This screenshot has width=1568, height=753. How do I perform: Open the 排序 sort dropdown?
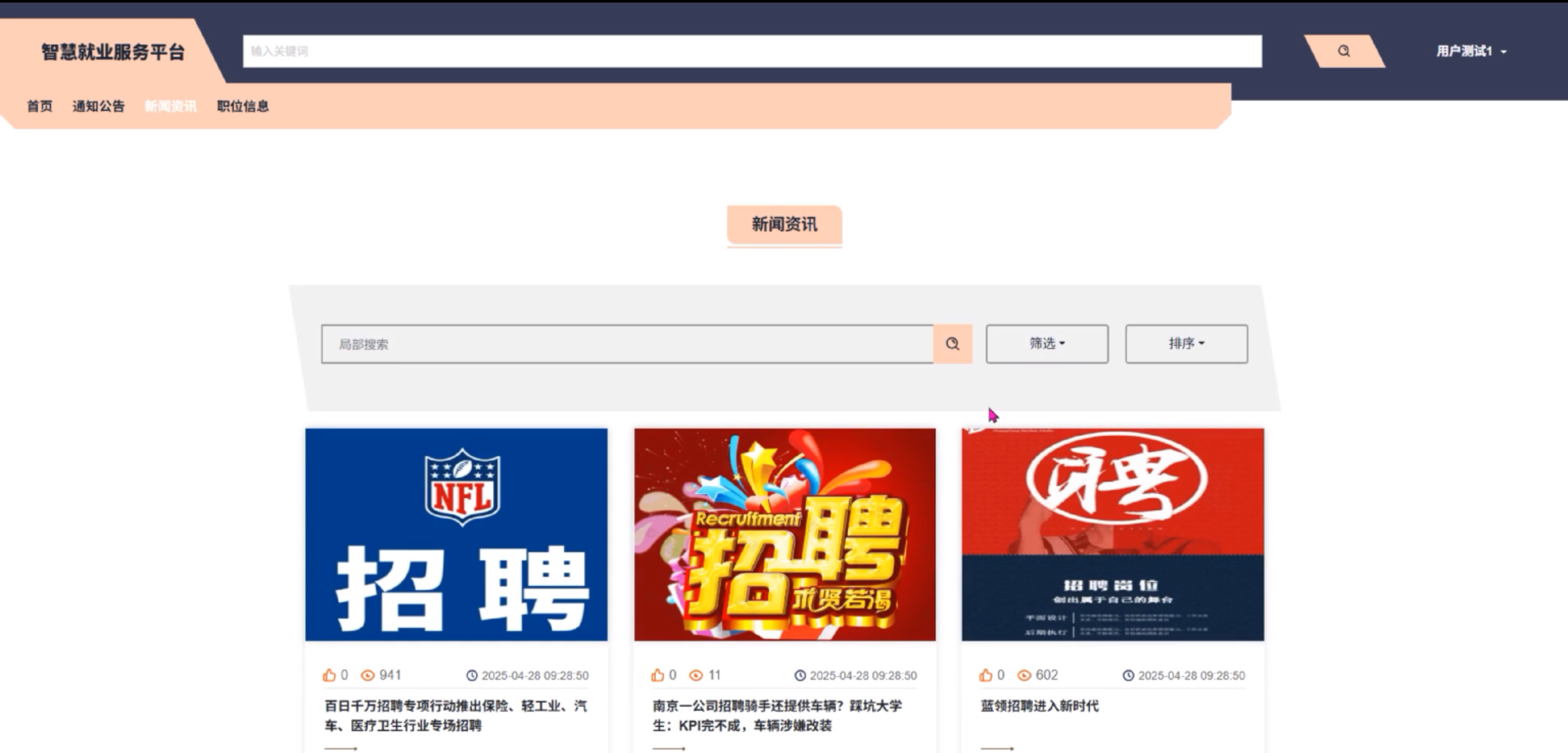coord(1186,344)
